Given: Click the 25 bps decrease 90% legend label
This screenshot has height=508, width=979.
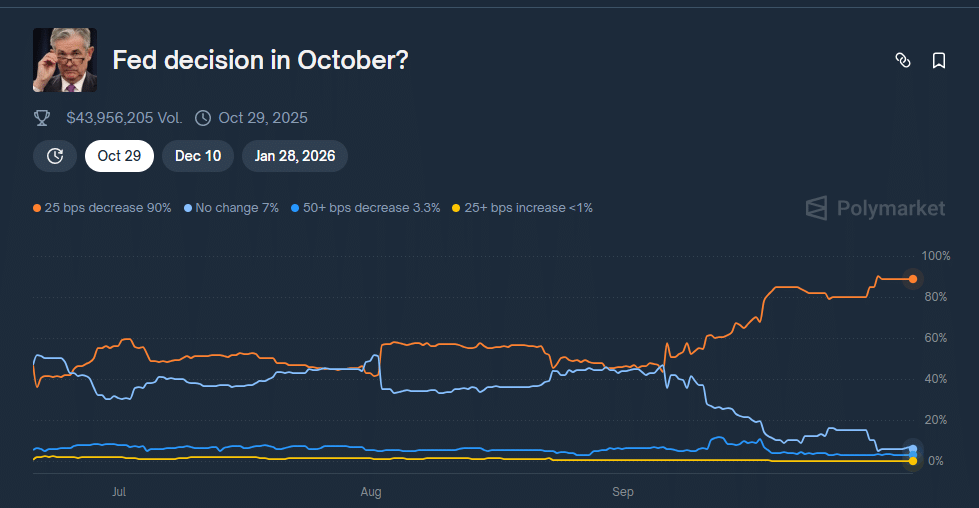Looking at the screenshot, I should [x=108, y=208].
